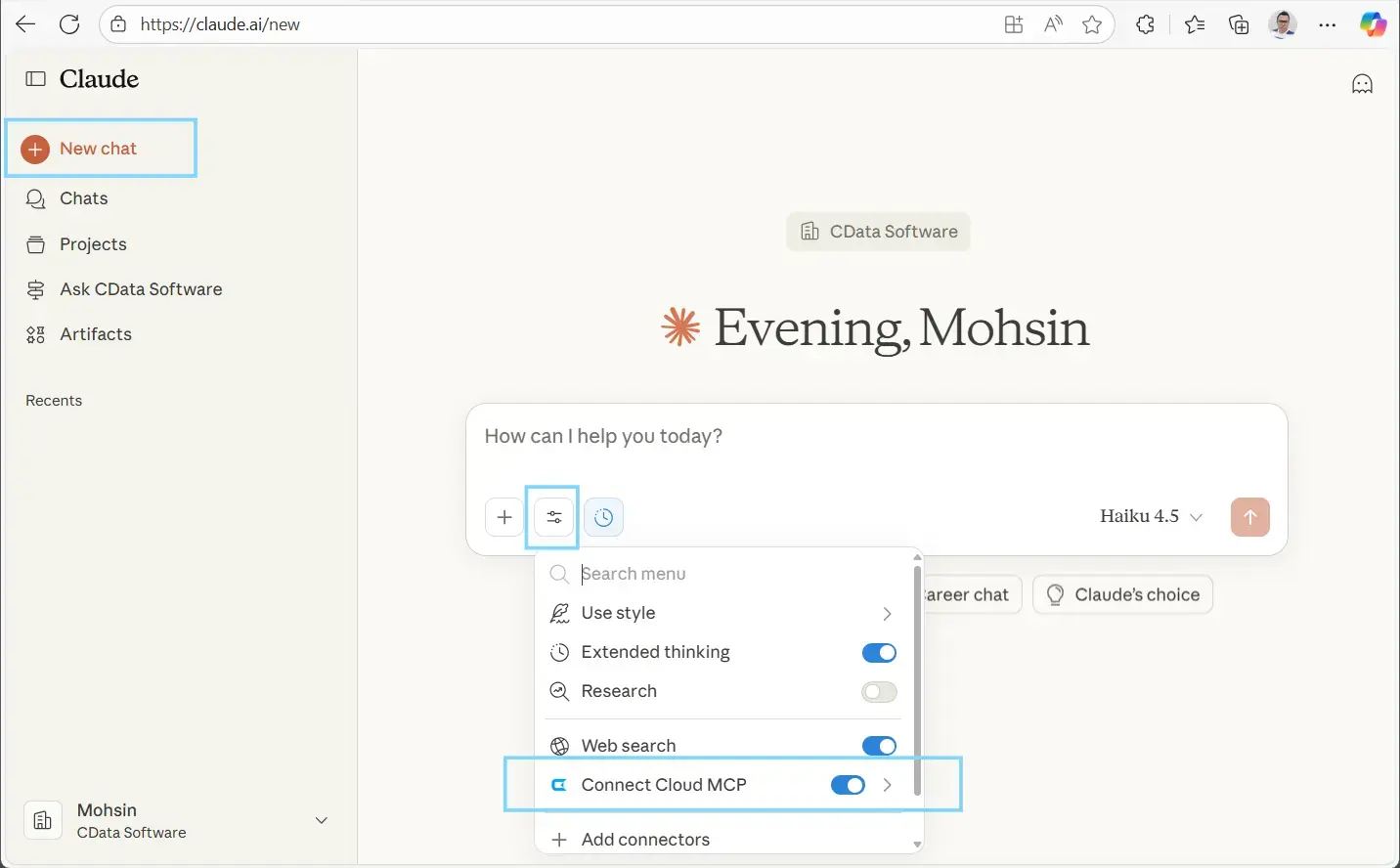Disable the Extended thinking toggle
The image size is (1400, 868).
coord(879,653)
